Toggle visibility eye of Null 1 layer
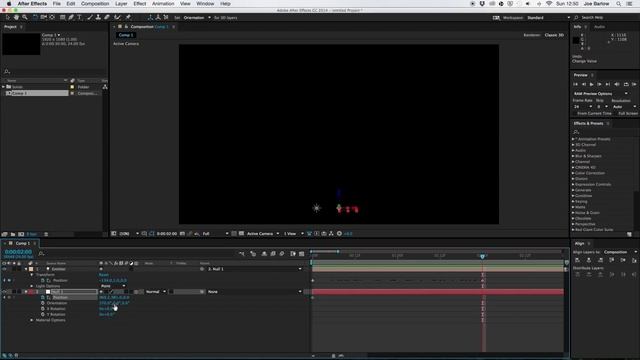 click(4, 292)
